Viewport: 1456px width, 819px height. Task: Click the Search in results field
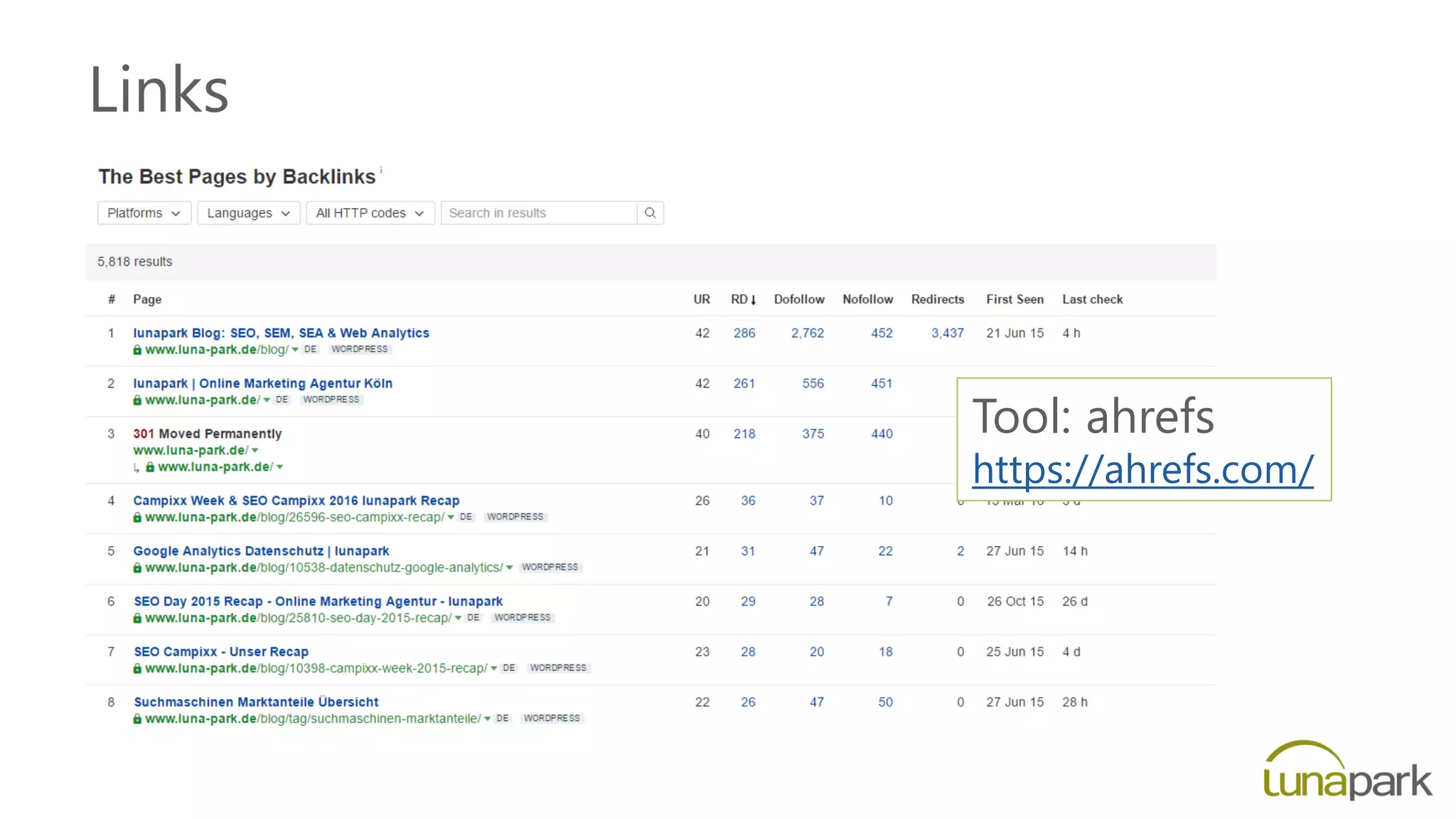(539, 213)
